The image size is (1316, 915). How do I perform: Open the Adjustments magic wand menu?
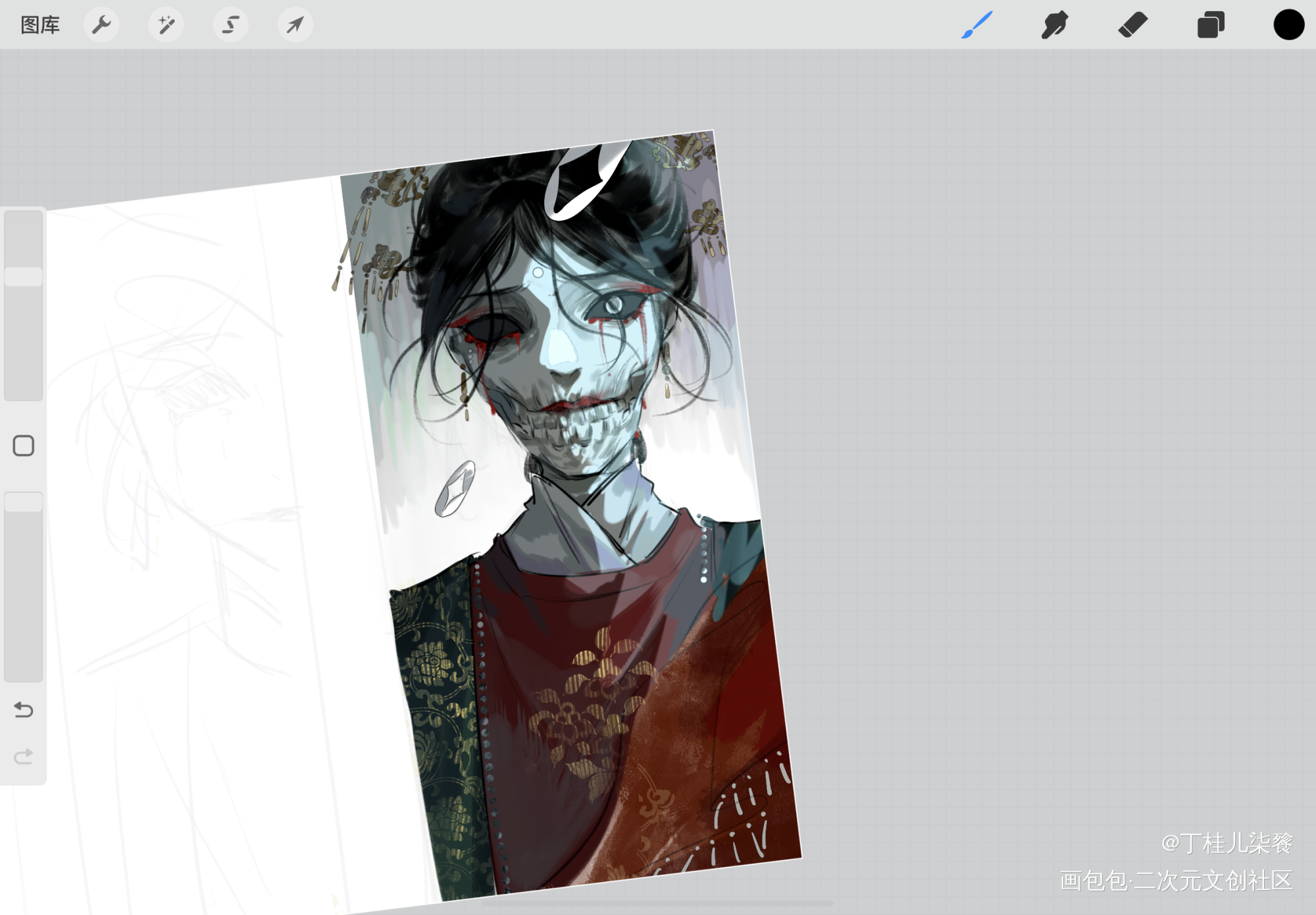(x=166, y=25)
